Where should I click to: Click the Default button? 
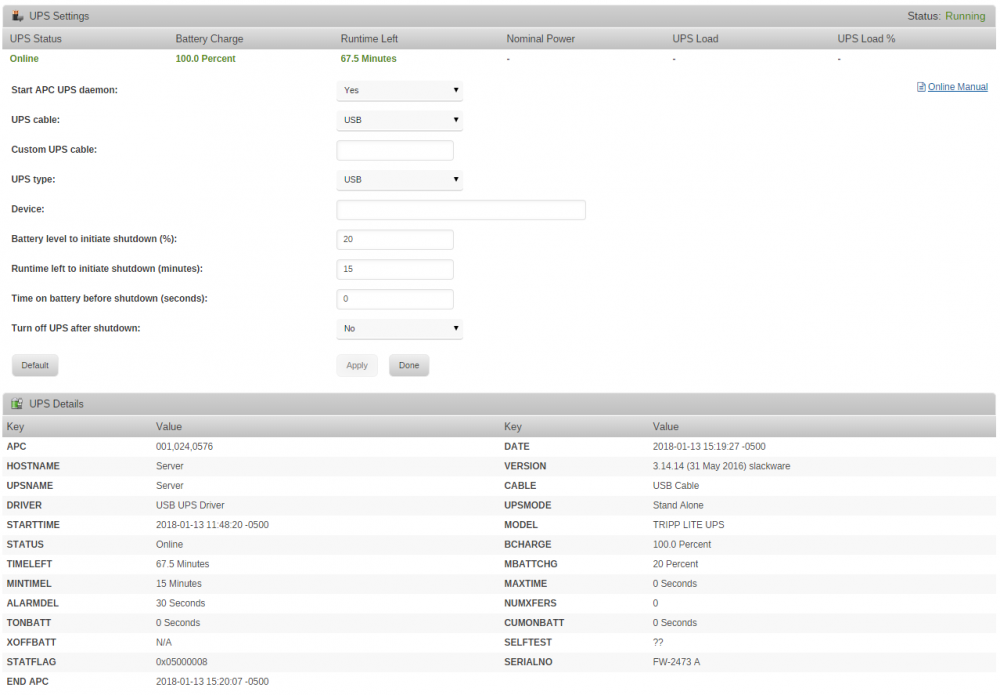(x=35, y=365)
